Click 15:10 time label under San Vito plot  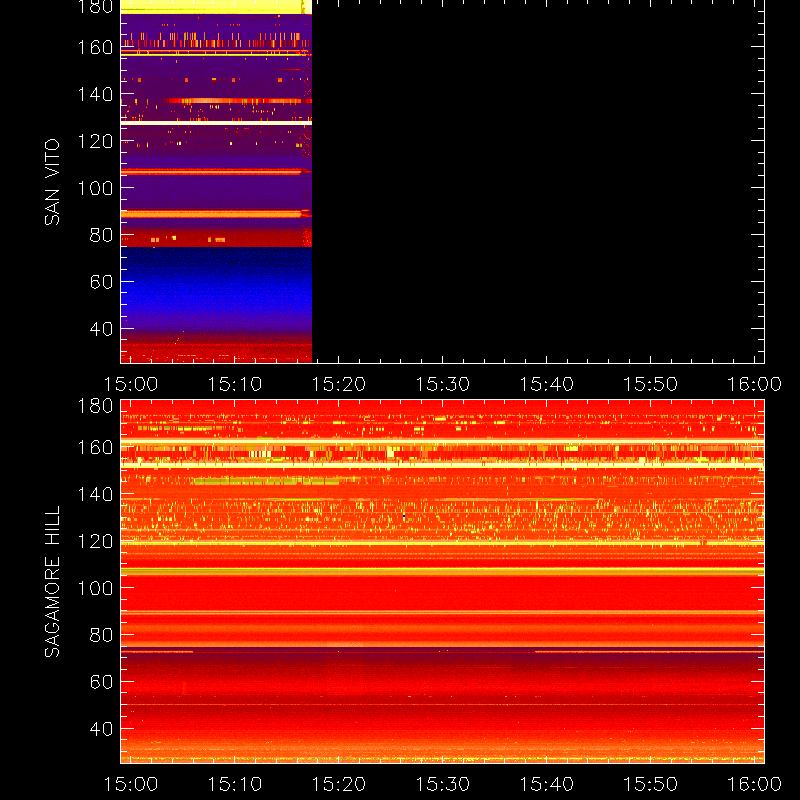[235, 384]
